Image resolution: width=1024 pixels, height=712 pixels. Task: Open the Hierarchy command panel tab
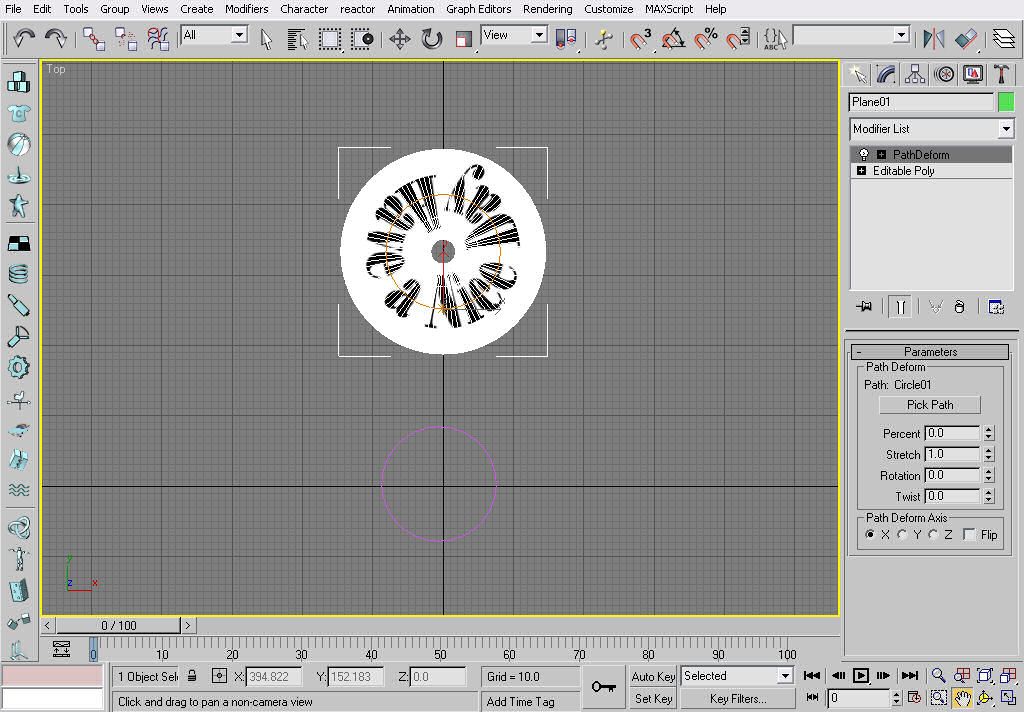pos(914,74)
